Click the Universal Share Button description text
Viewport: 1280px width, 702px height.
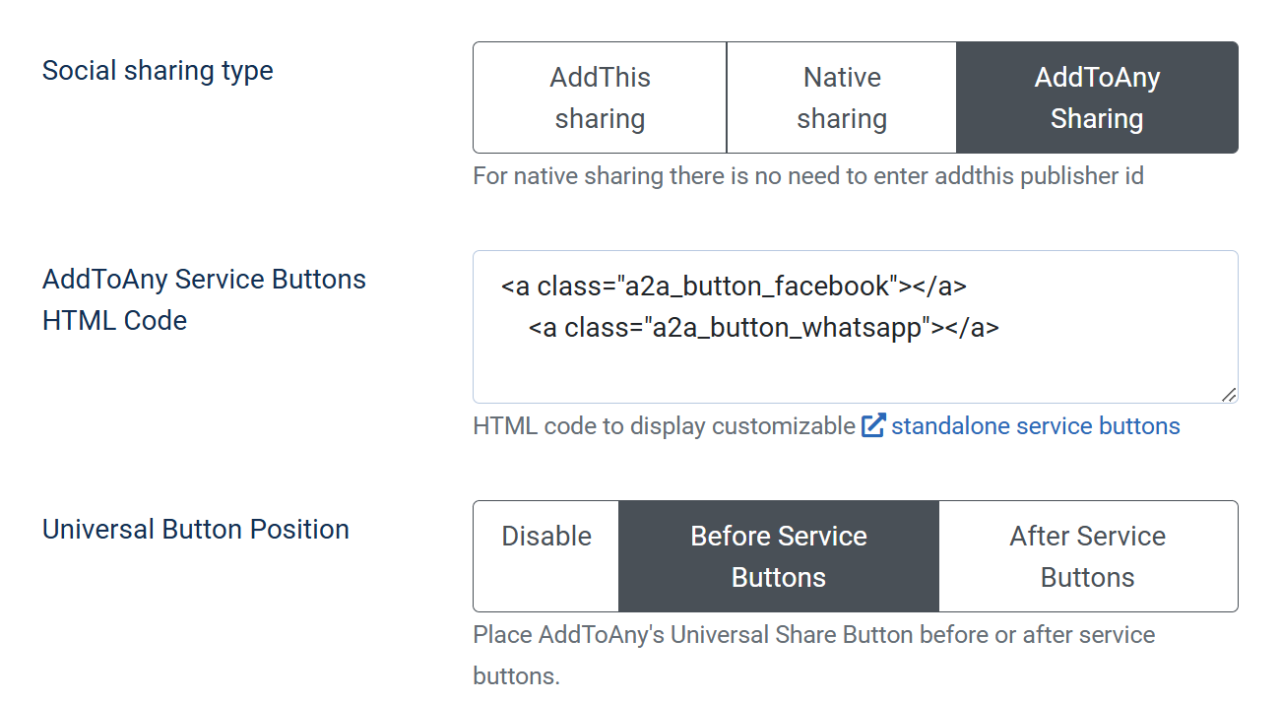(x=814, y=635)
